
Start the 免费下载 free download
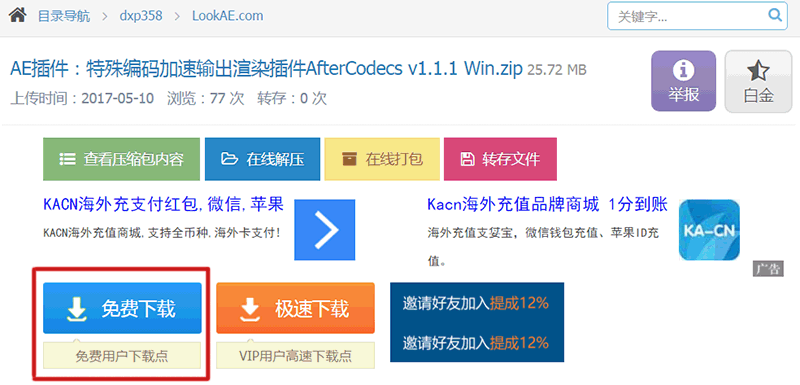(122, 308)
